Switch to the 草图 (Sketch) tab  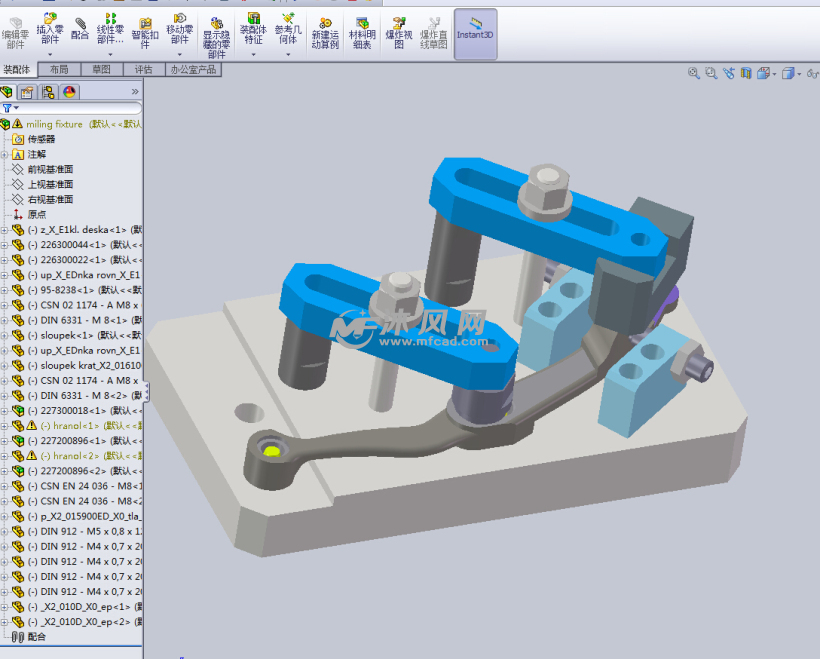click(x=101, y=70)
